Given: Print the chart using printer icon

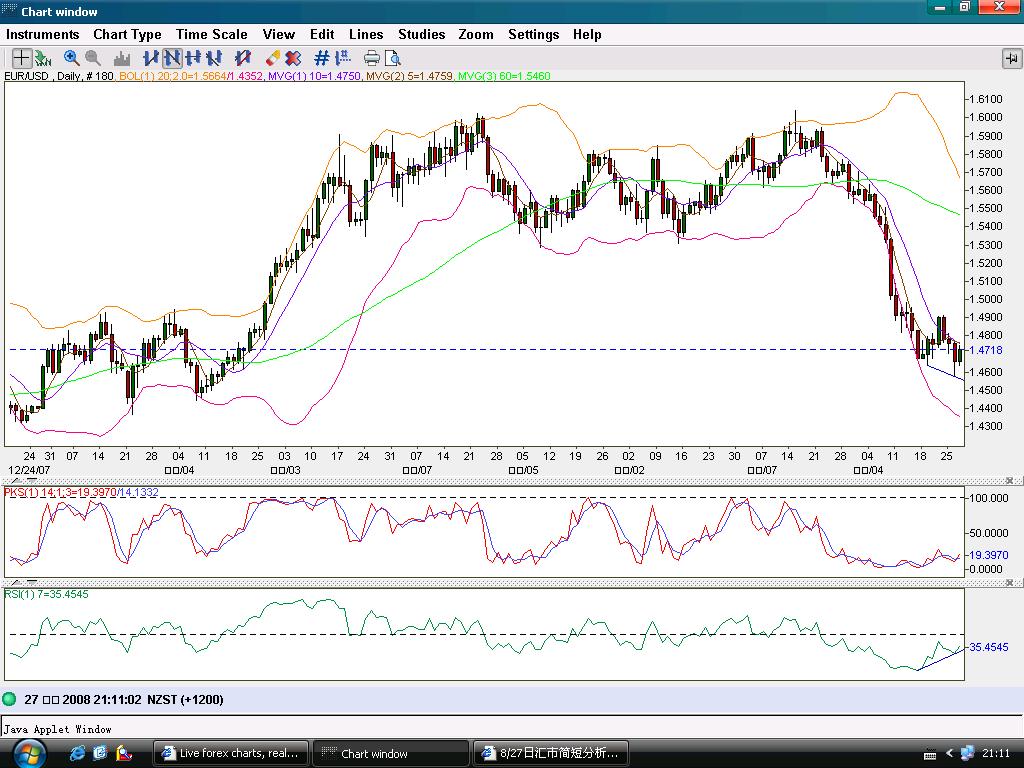Looking at the screenshot, I should [372, 58].
